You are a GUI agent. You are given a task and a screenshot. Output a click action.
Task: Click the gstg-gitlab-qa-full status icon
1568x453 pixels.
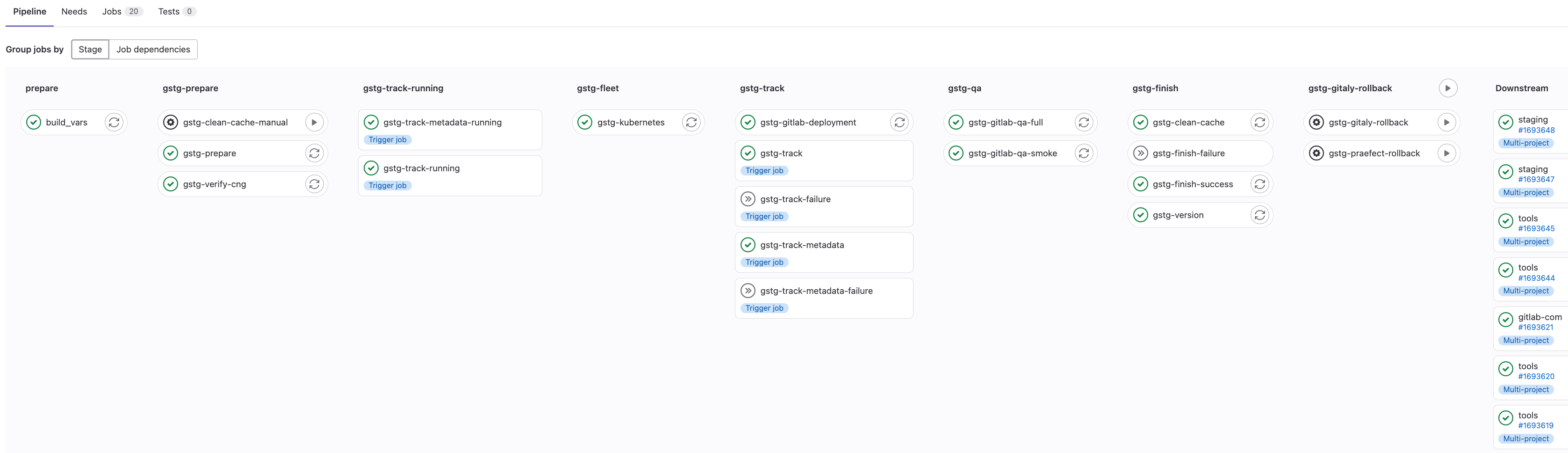pyautogui.click(x=956, y=123)
